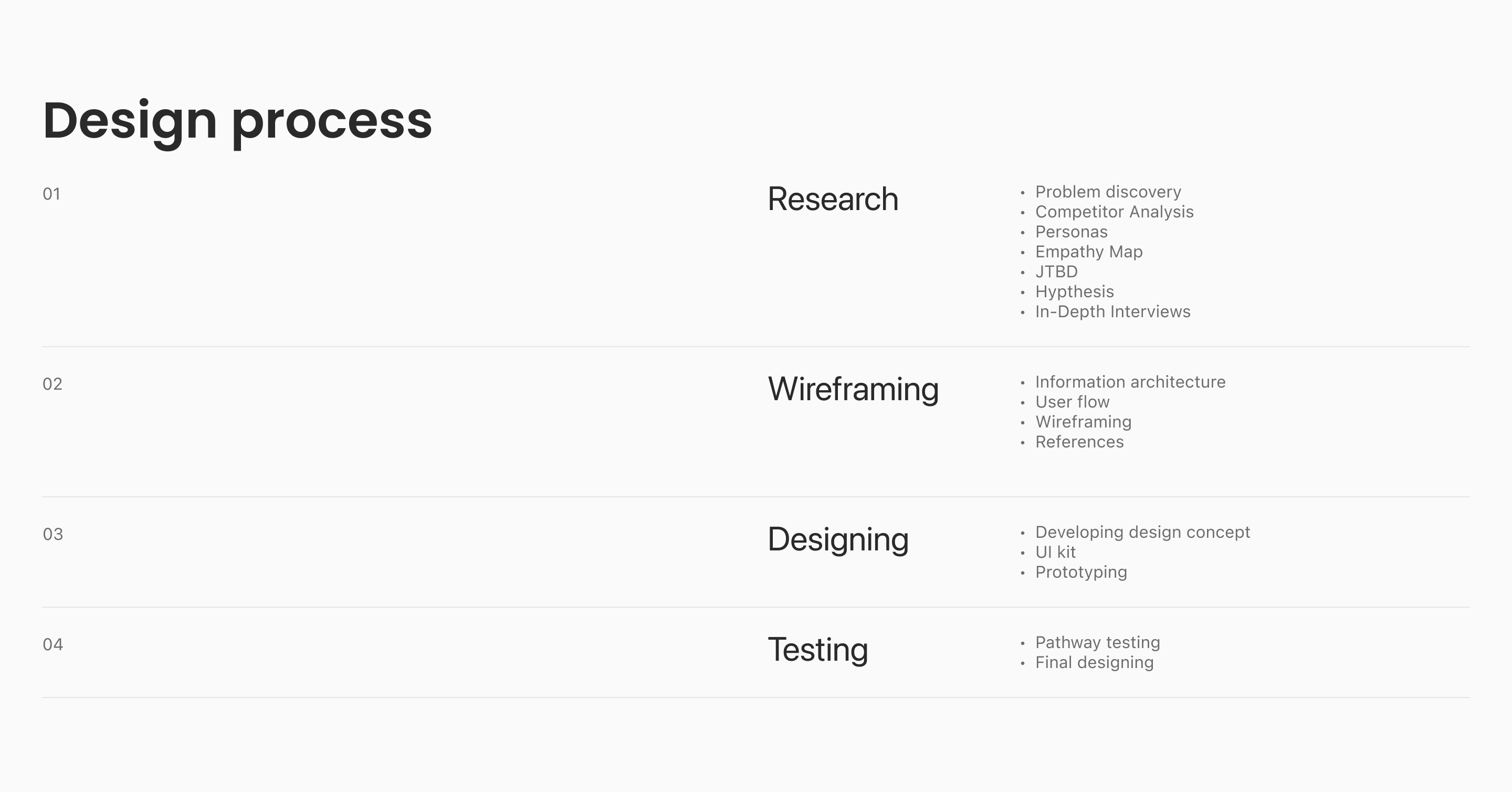Select the Empathy Map list item
The height and width of the screenshot is (792, 1512).
(1088, 252)
